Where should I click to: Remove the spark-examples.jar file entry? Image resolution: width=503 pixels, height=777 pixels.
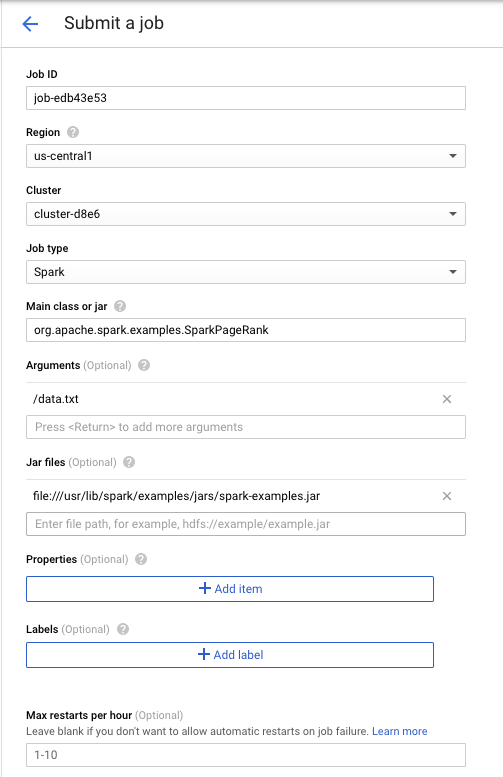tap(447, 496)
